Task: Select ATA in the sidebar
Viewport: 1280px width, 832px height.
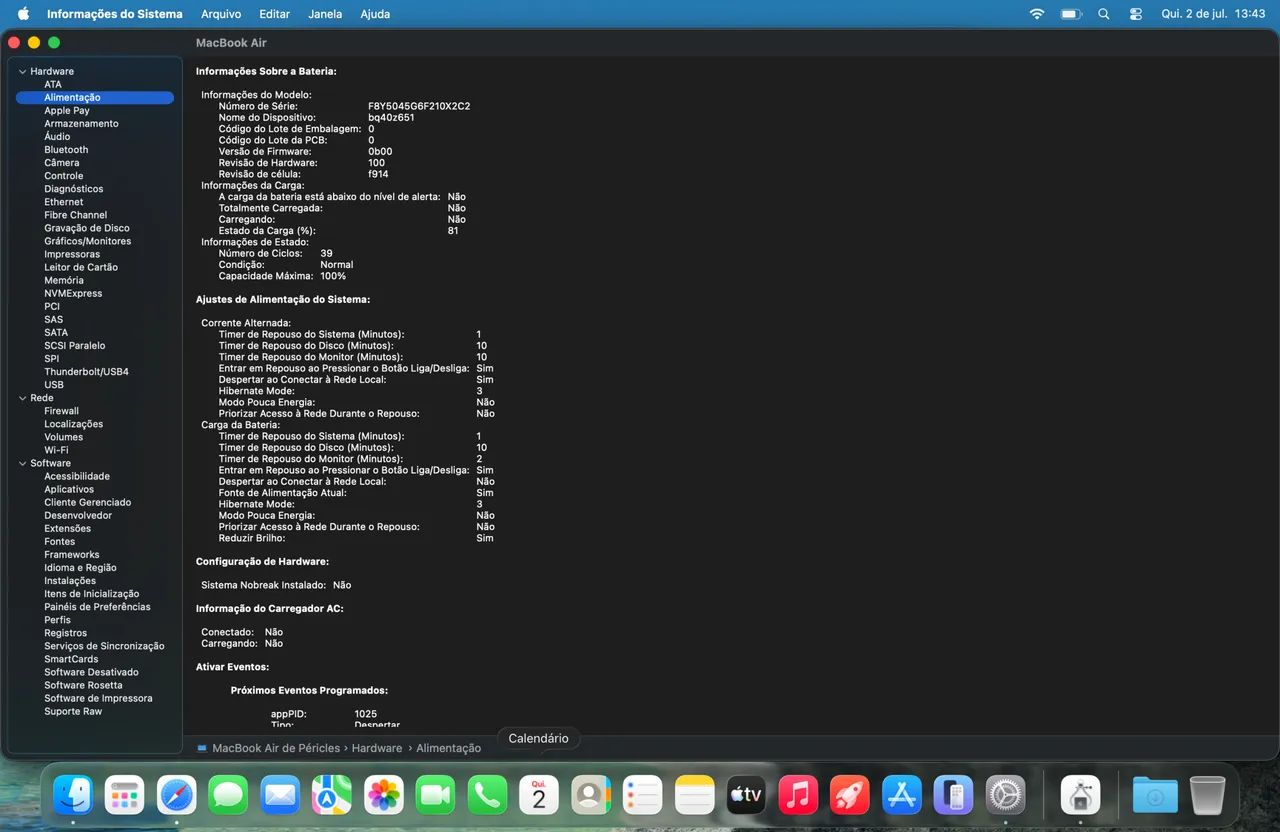Action: pyautogui.click(x=53, y=85)
